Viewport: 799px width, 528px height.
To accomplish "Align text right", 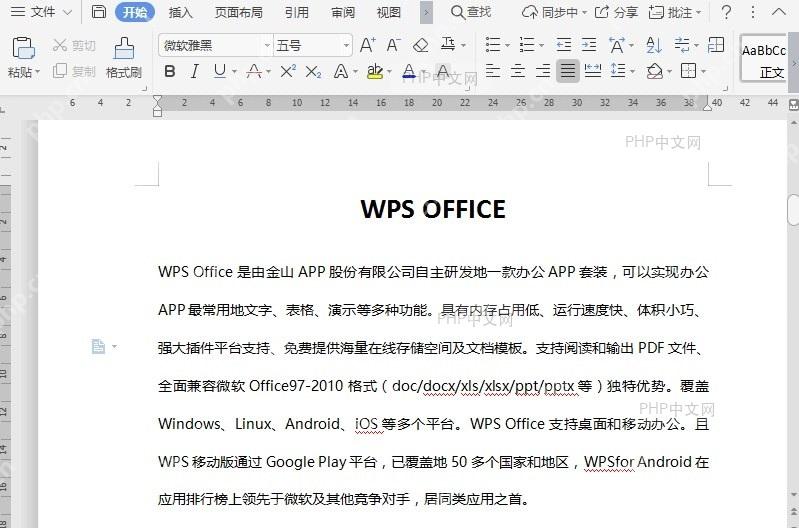I will (543, 71).
